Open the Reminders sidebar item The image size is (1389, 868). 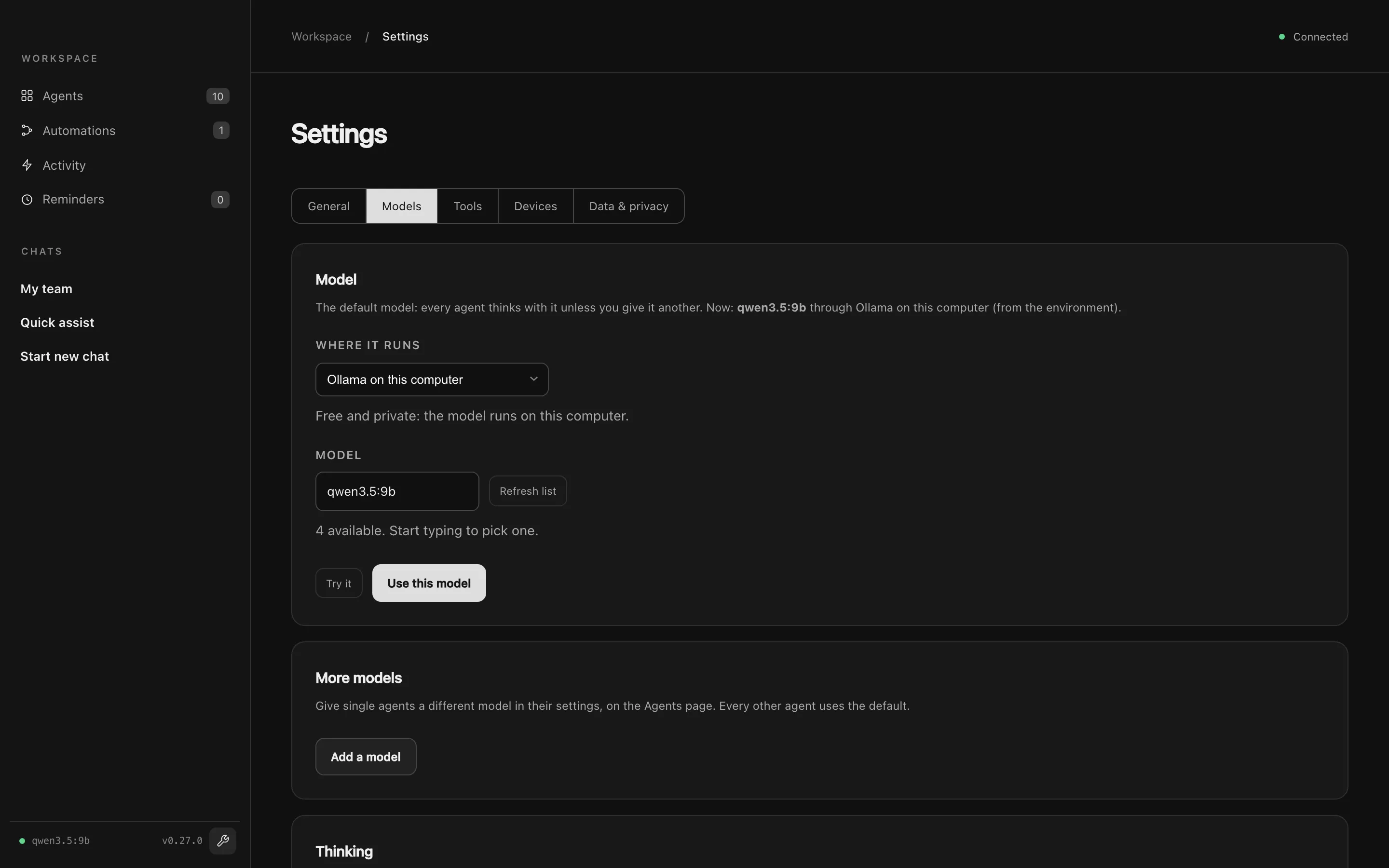tap(125, 200)
